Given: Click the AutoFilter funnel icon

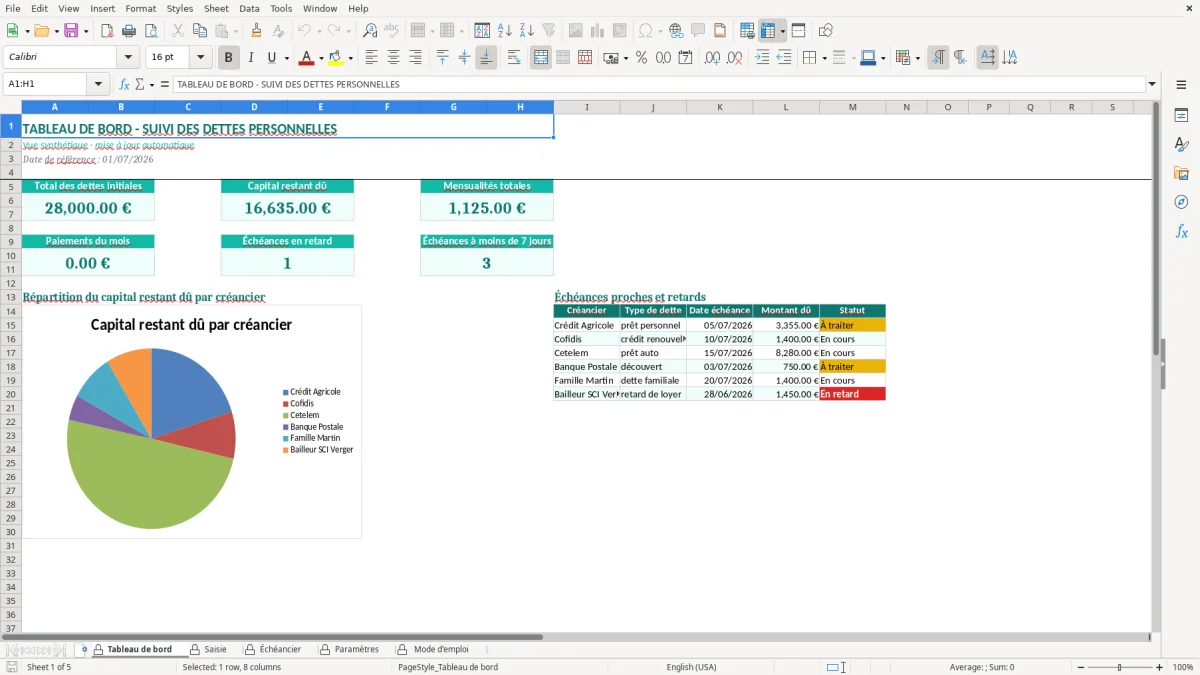Looking at the screenshot, I should click(549, 31).
